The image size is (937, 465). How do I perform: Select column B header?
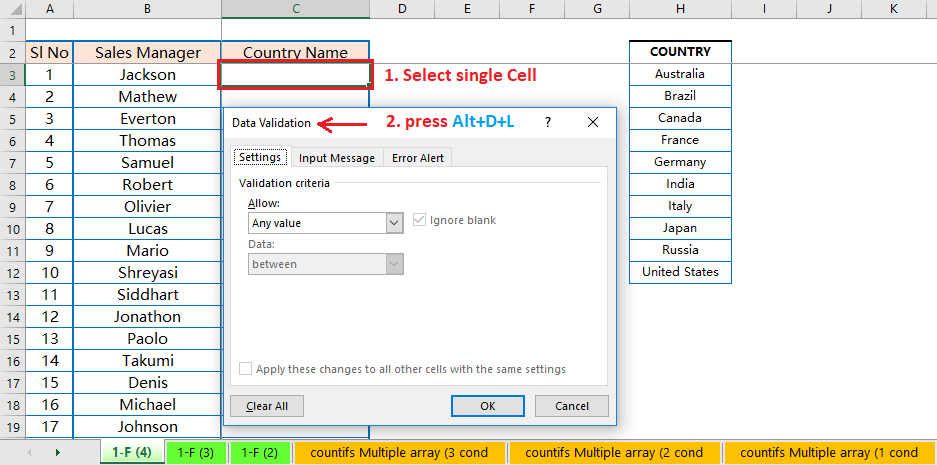click(x=147, y=9)
